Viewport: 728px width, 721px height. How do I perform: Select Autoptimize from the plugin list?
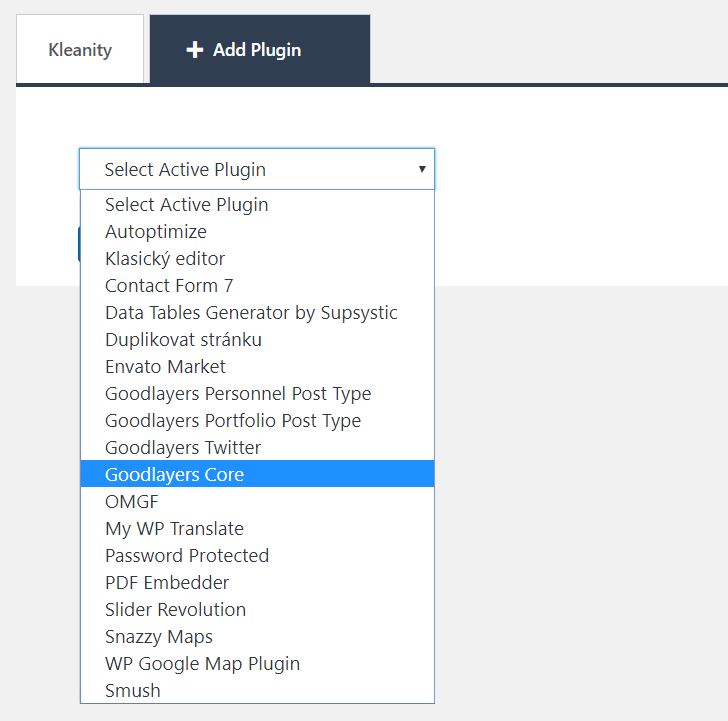[x=257, y=232]
